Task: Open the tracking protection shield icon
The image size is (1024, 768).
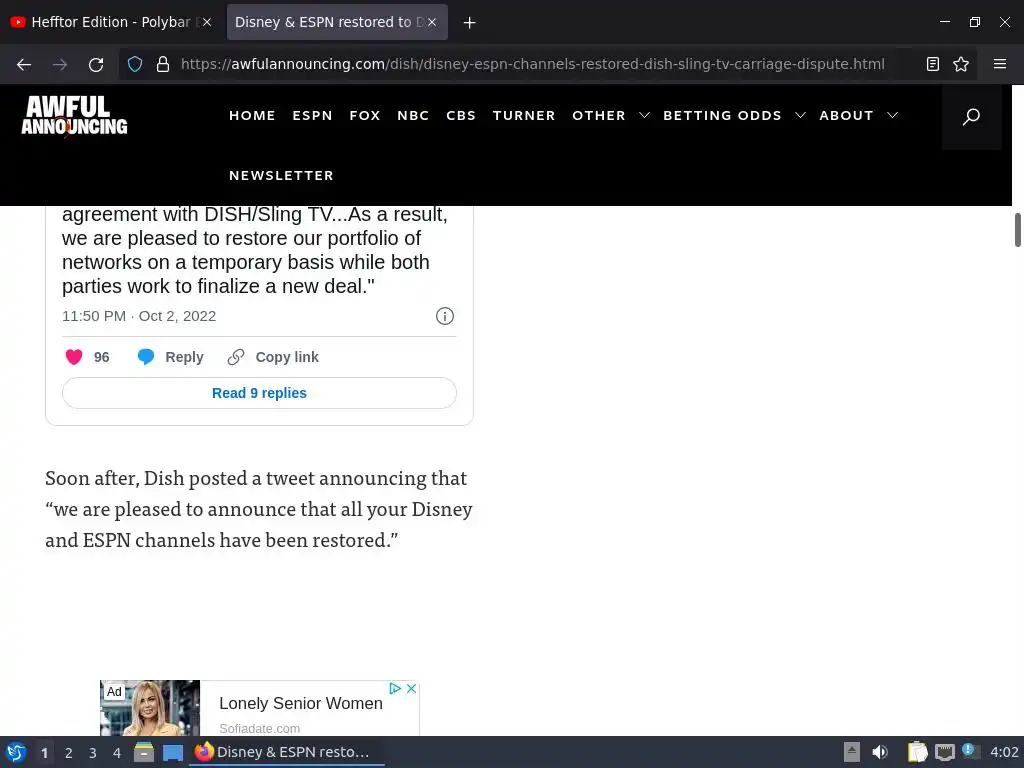Action: [135, 64]
